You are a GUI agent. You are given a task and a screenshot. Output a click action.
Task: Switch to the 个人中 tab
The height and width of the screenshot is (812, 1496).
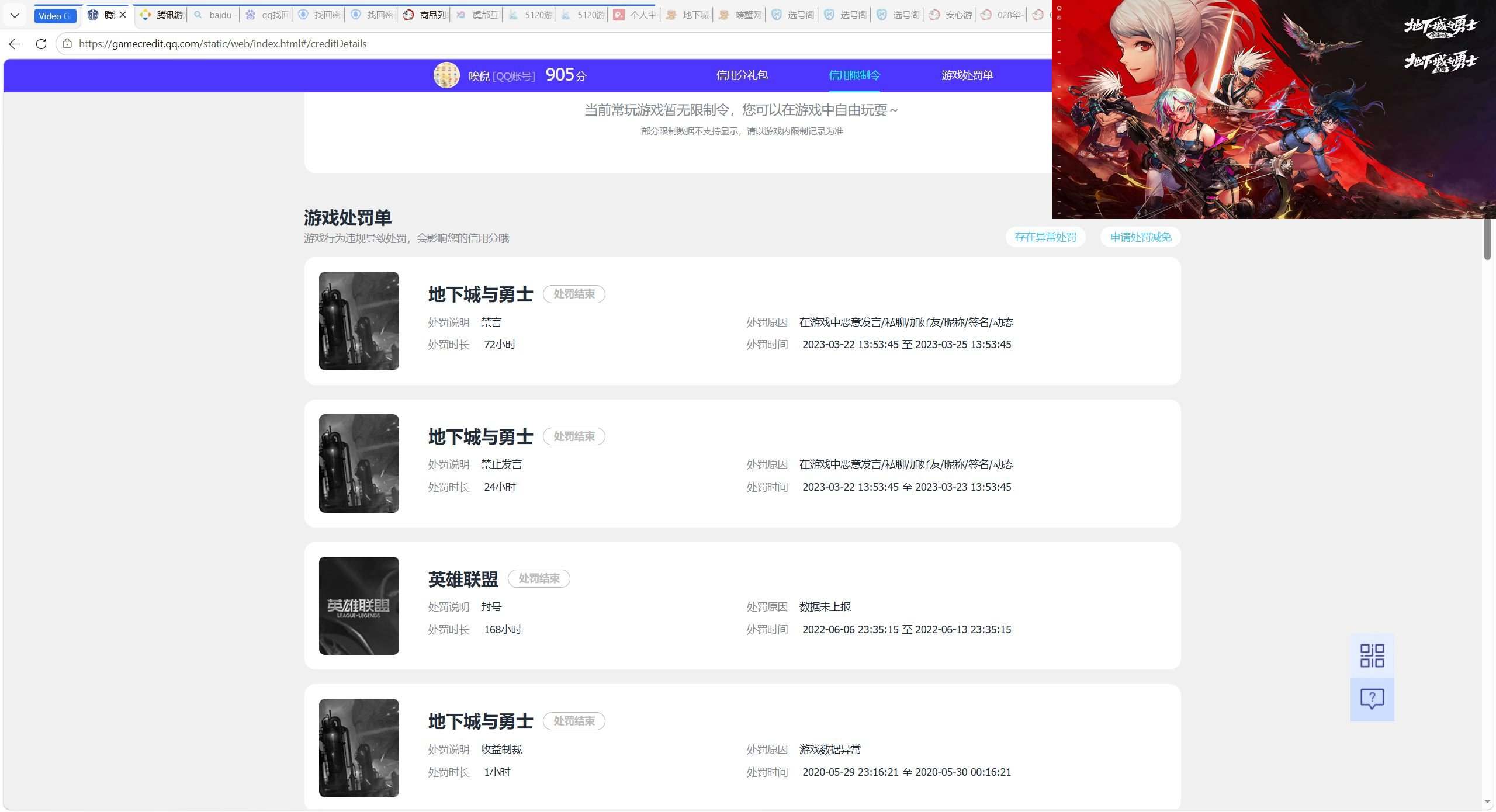pos(635,15)
